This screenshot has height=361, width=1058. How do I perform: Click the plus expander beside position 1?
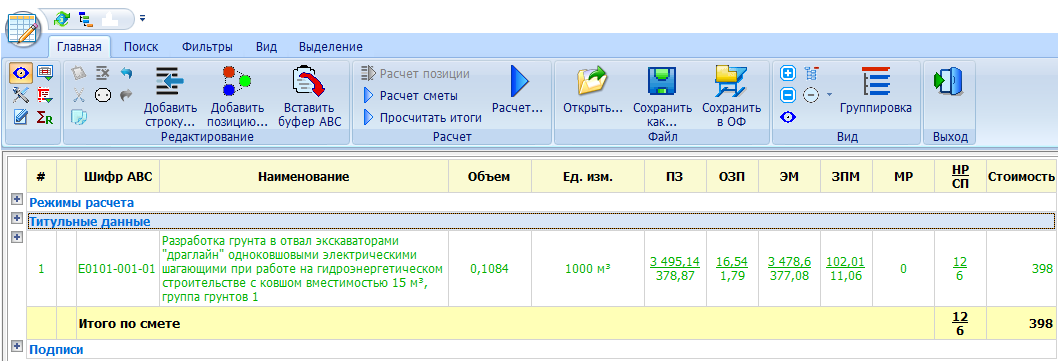(x=16, y=237)
